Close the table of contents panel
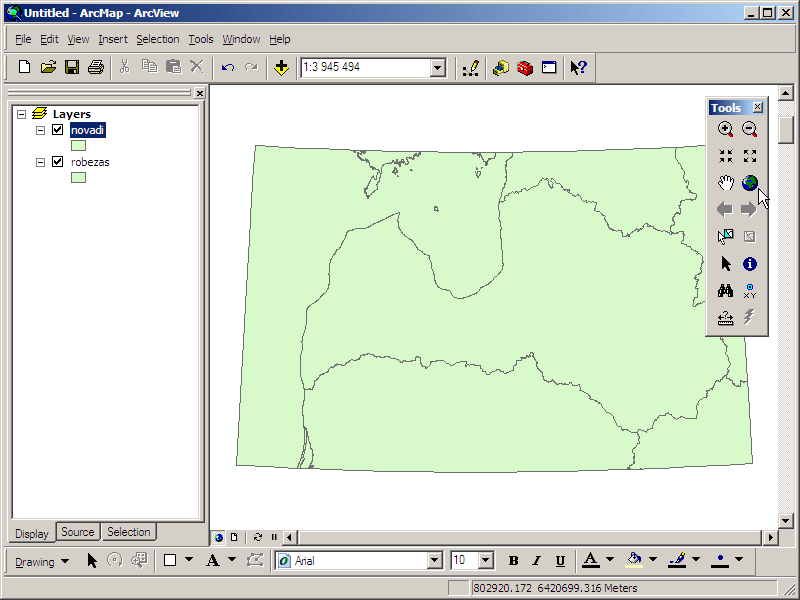 199,93
